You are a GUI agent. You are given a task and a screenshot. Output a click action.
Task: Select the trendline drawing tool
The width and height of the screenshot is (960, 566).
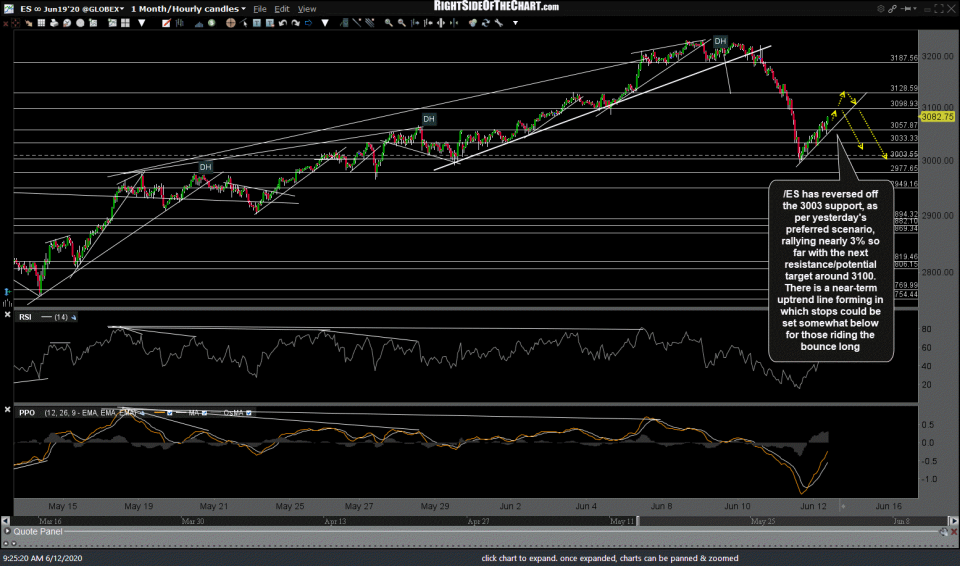click(x=356, y=23)
